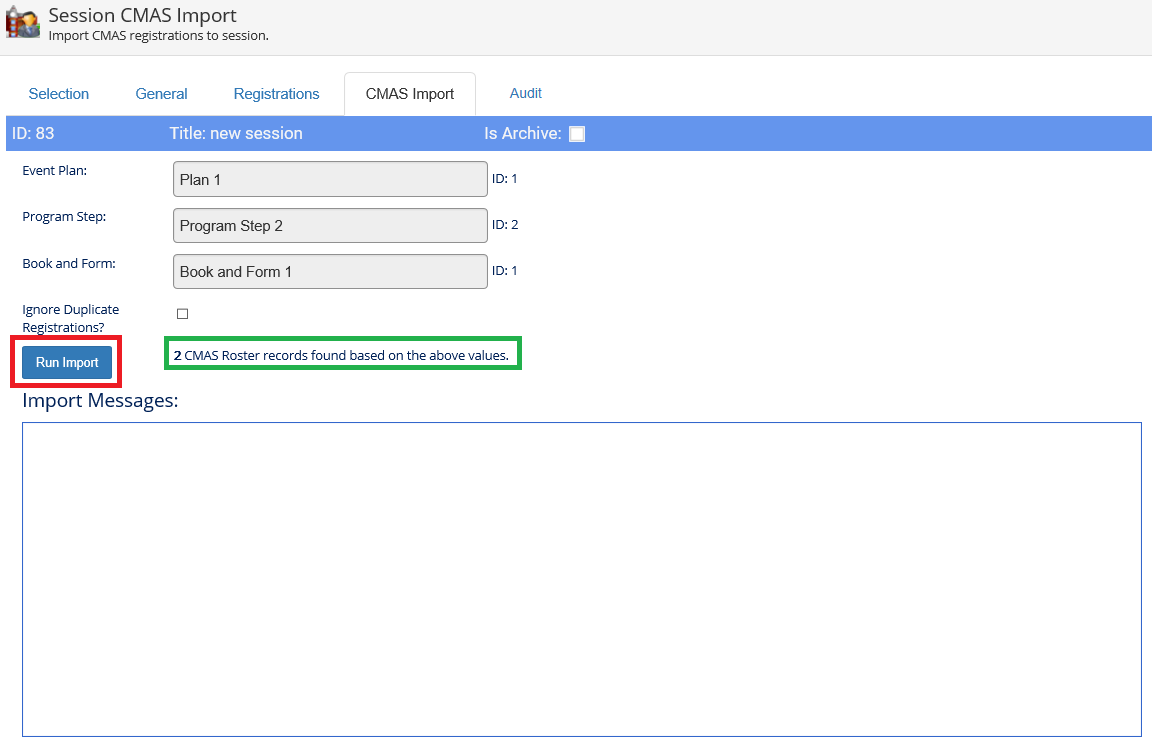Click the ID: 83 header label
Screen dimensions: 1152x749
[33, 133]
